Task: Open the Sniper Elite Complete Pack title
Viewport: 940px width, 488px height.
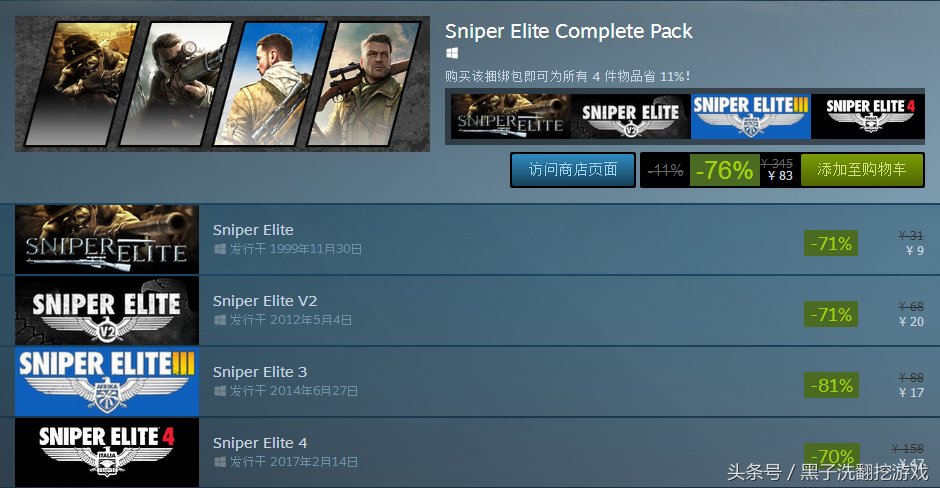Action: tap(568, 31)
